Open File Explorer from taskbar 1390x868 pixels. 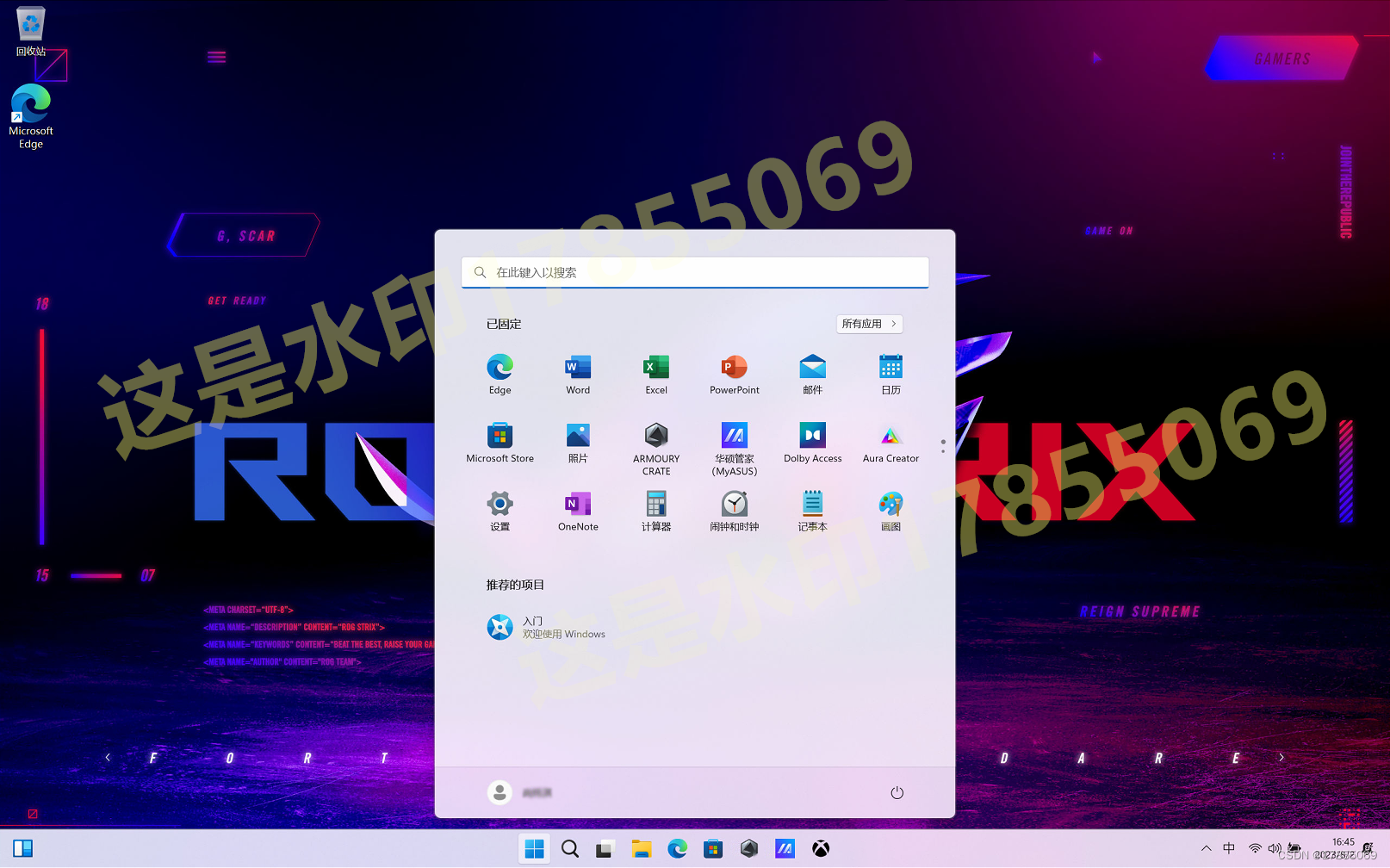click(x=642, y=849)
